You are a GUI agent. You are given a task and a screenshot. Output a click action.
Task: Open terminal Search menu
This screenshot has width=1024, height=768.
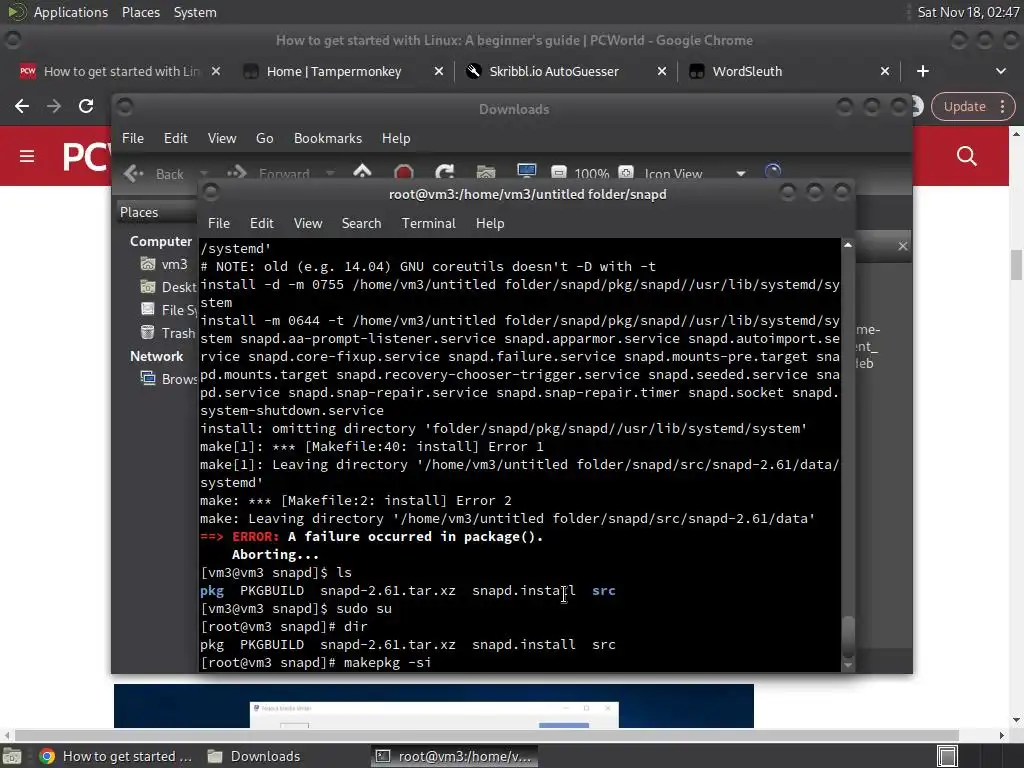tap(361, 223)
